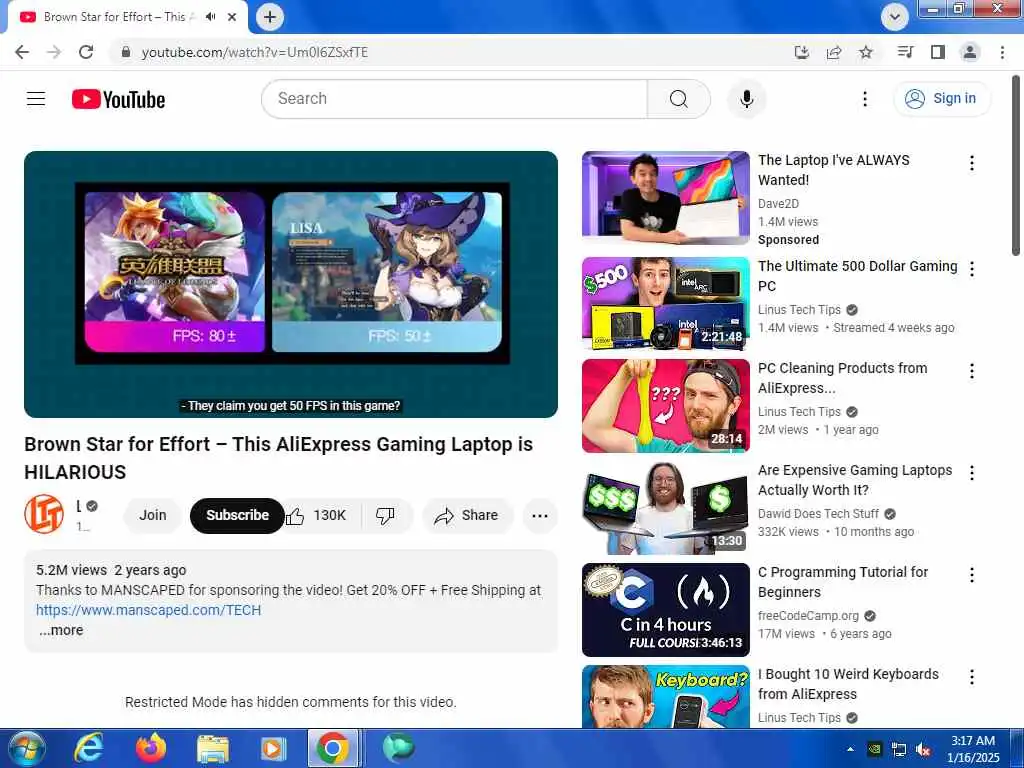Open options for 'I Bought 10 Weird Keyboards'
The height and width of the screenshot is (768, 1024).
972,677
